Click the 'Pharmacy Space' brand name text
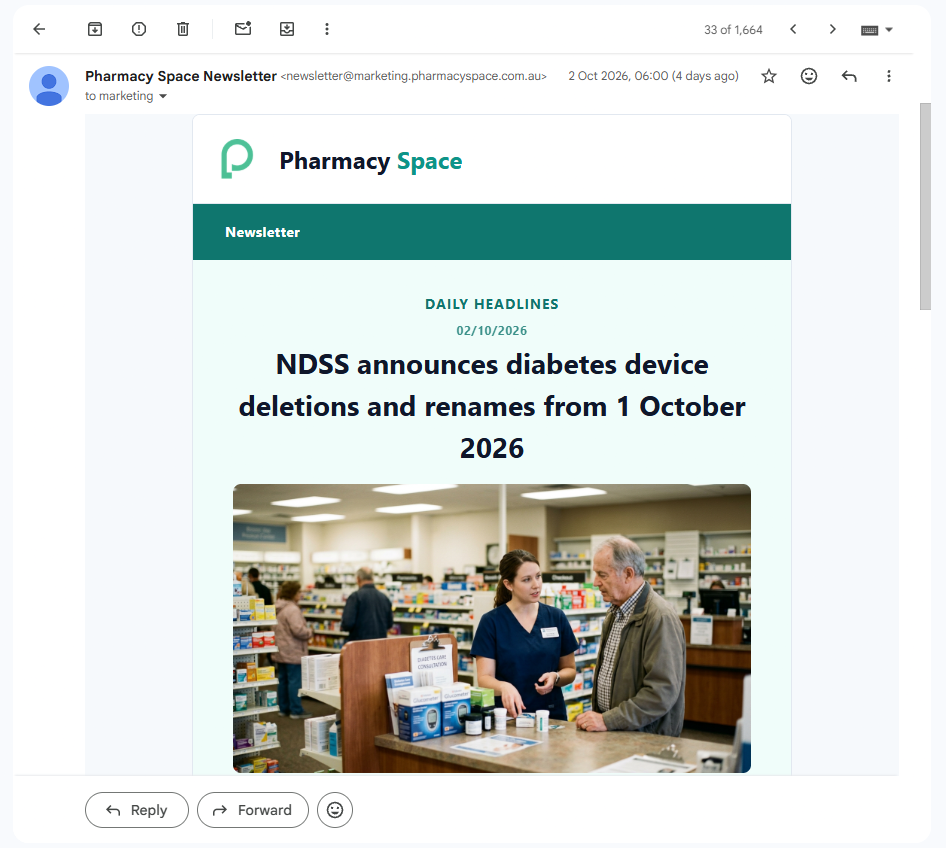Image resolution: width=946 pixels, height=848 pixels. click(x=370, y=161)
